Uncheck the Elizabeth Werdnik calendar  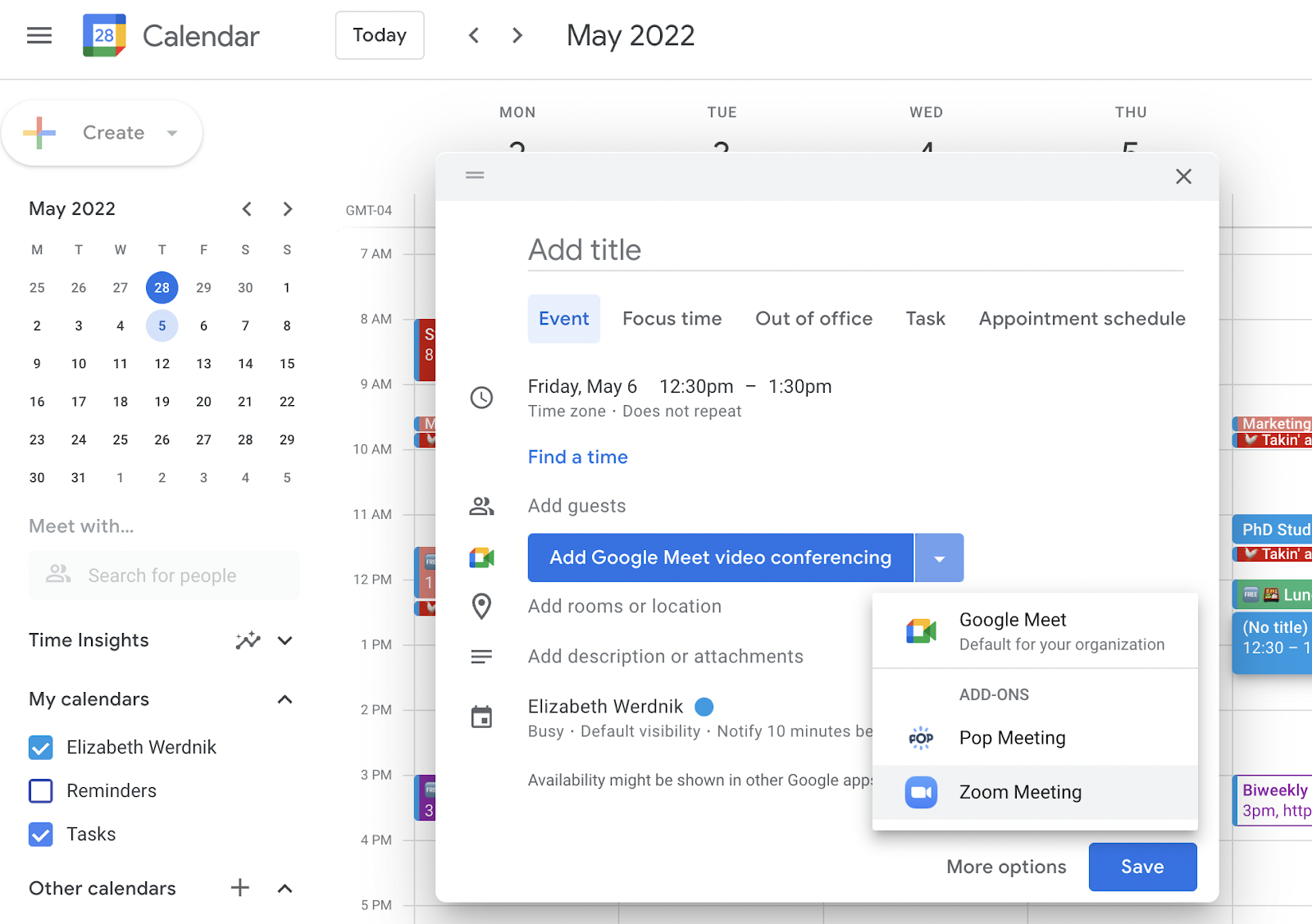(x=40, y=747)
